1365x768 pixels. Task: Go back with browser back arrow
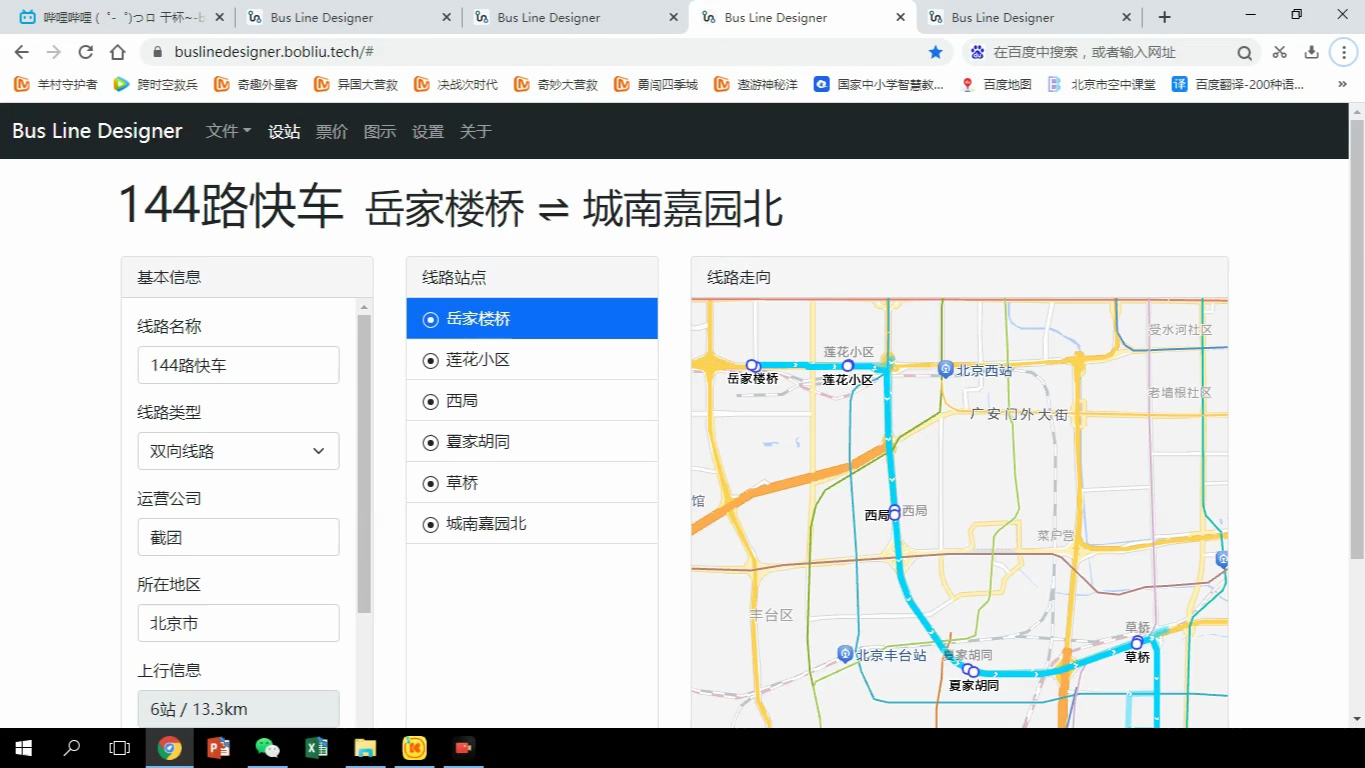point(22,52)
